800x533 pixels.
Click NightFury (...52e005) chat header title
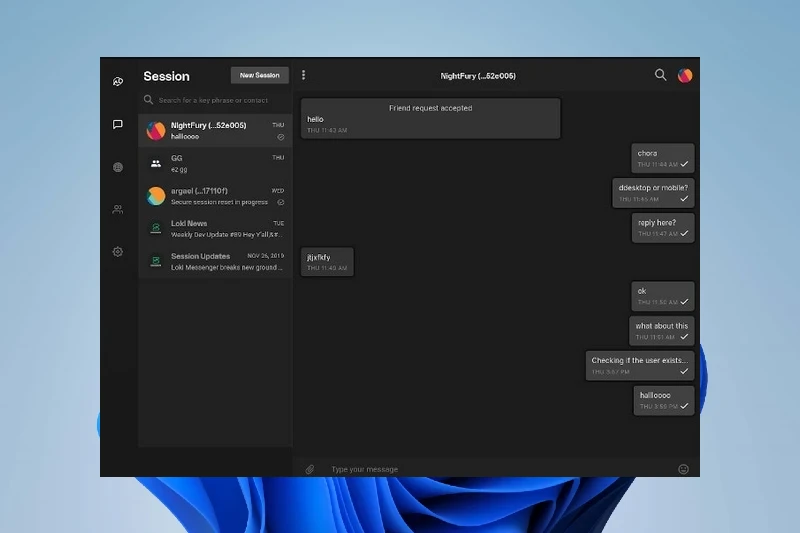point(478,75)
